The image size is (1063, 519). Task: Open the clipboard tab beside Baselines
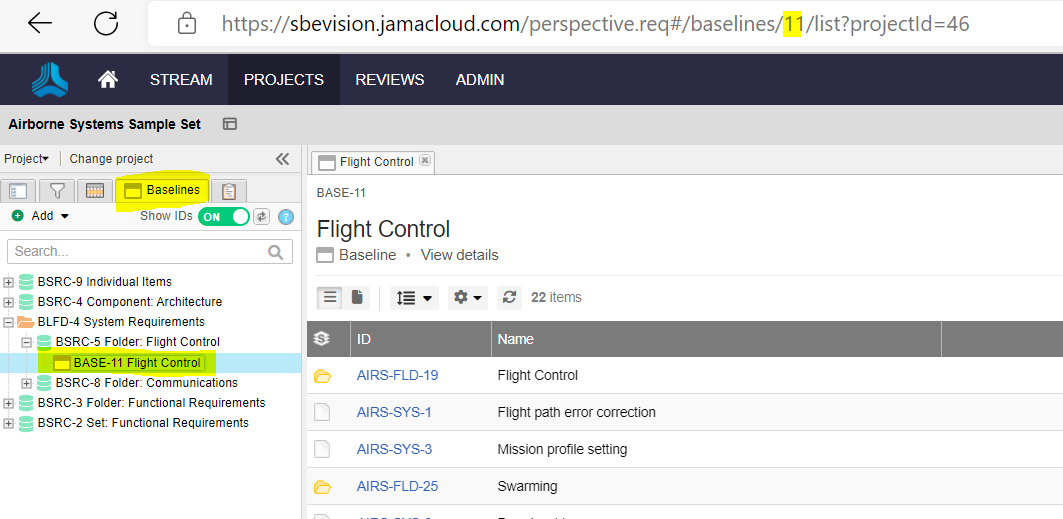(229, 190)
